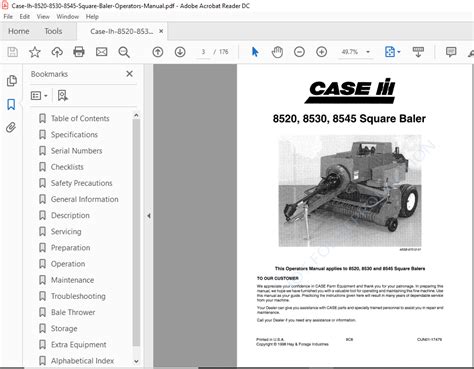Open the Help menu

tap(92, 17)
